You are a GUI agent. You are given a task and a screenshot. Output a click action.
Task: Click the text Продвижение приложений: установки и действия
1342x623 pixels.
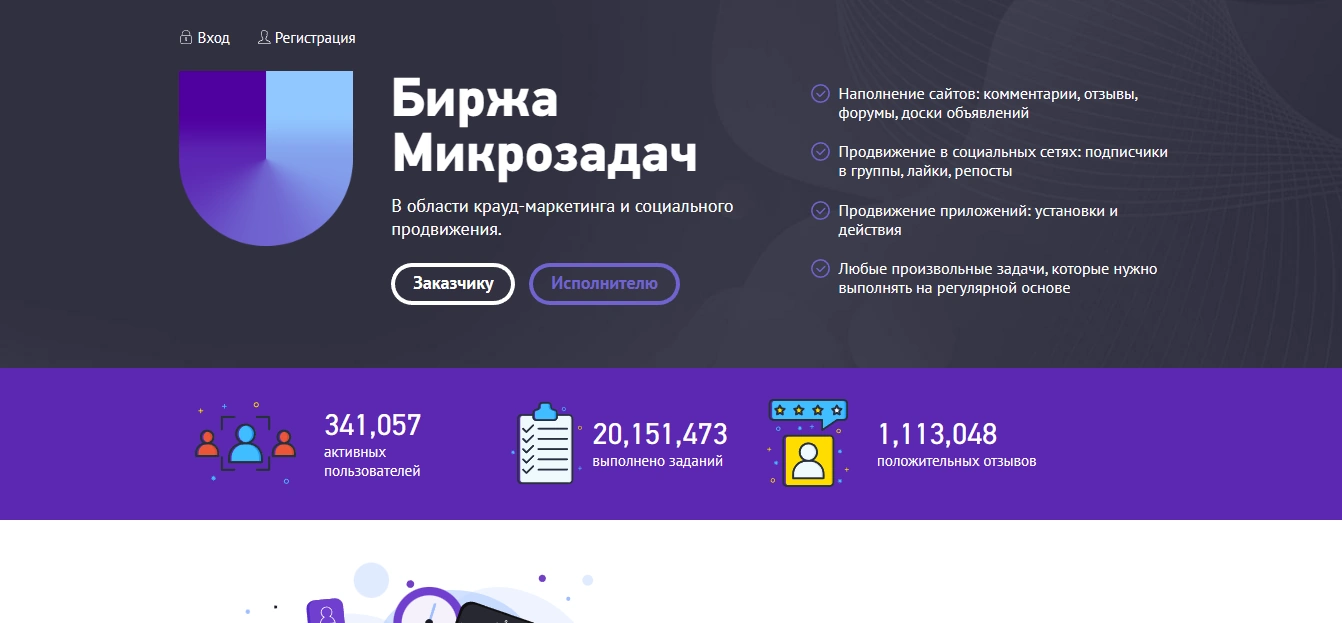pos(978,220)
